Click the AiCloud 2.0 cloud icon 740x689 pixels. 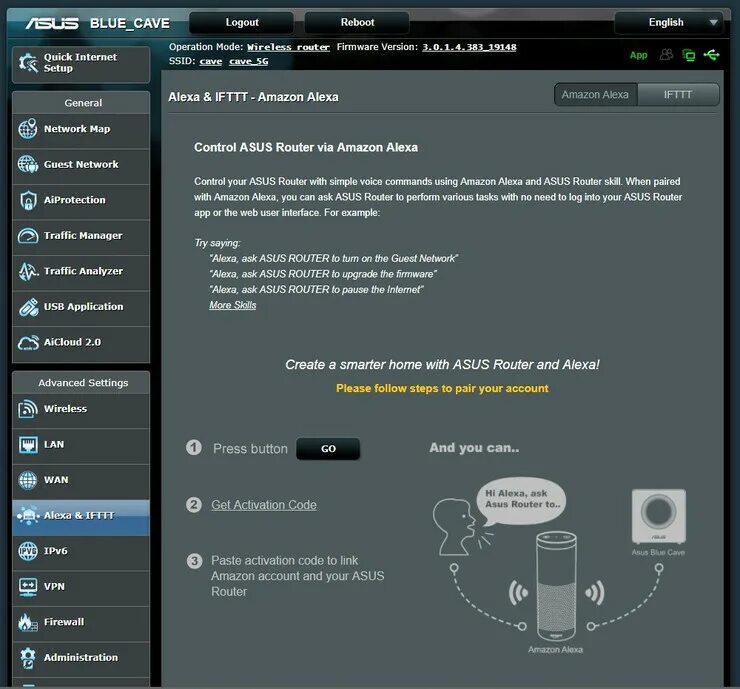(x=28, y=342)
